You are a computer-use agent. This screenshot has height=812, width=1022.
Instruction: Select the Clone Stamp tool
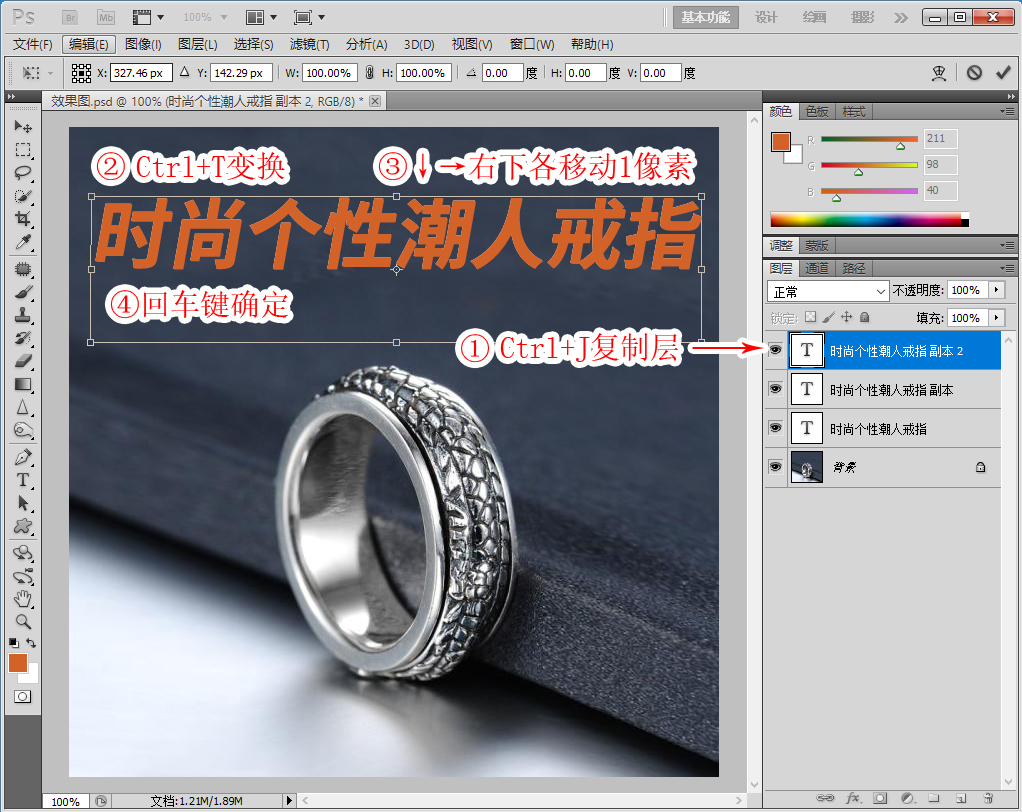pos(23,315)
